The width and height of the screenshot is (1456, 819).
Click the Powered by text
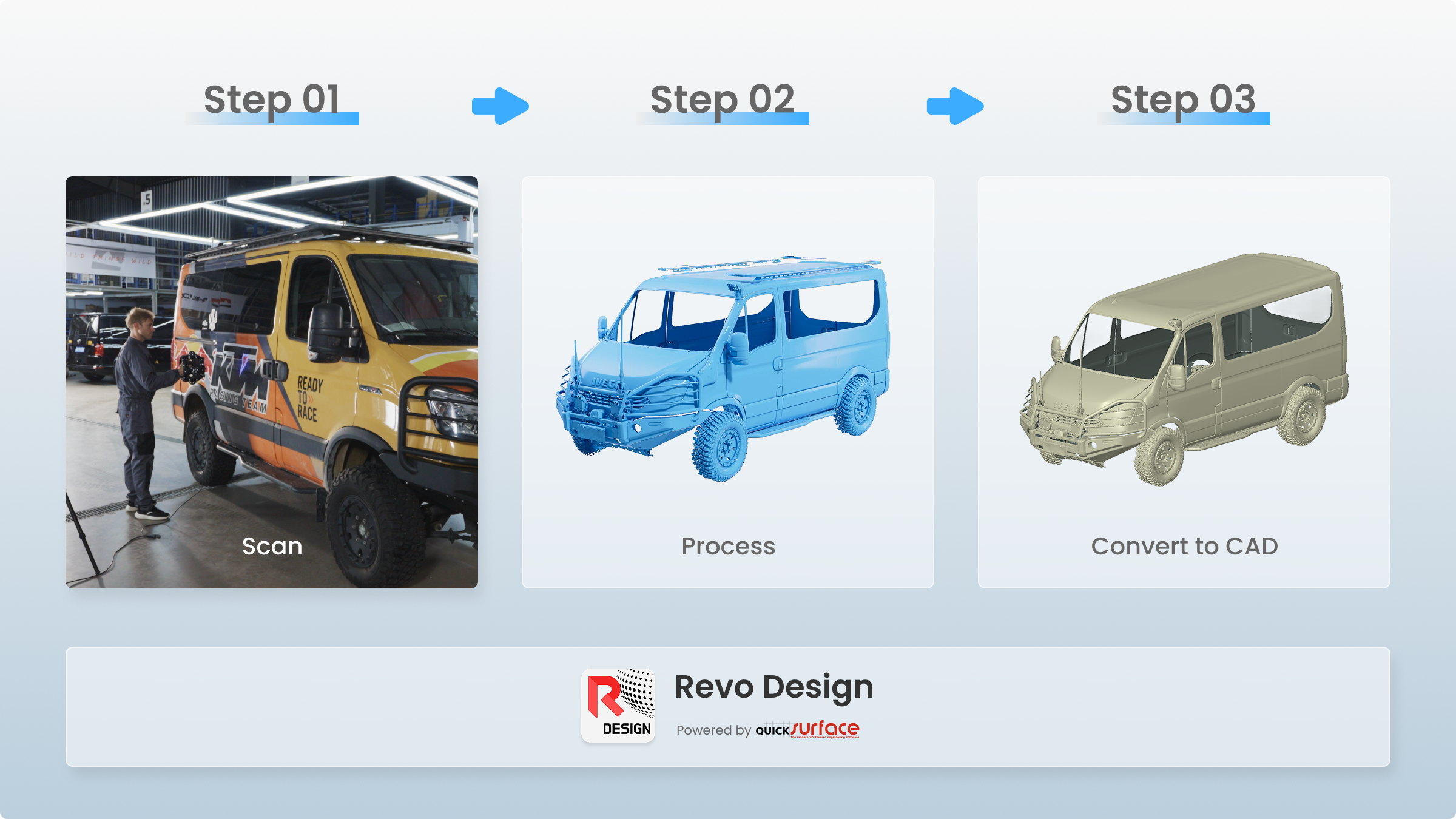(713, 730)
